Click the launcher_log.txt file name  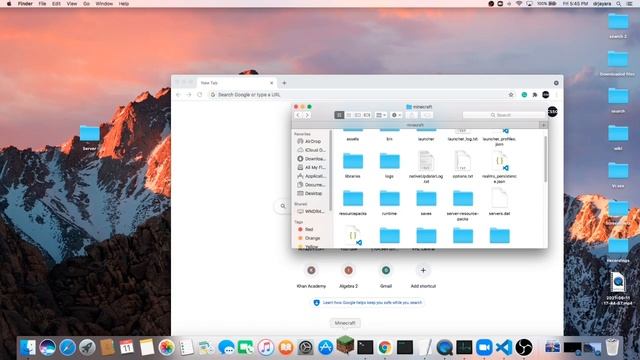462,139
